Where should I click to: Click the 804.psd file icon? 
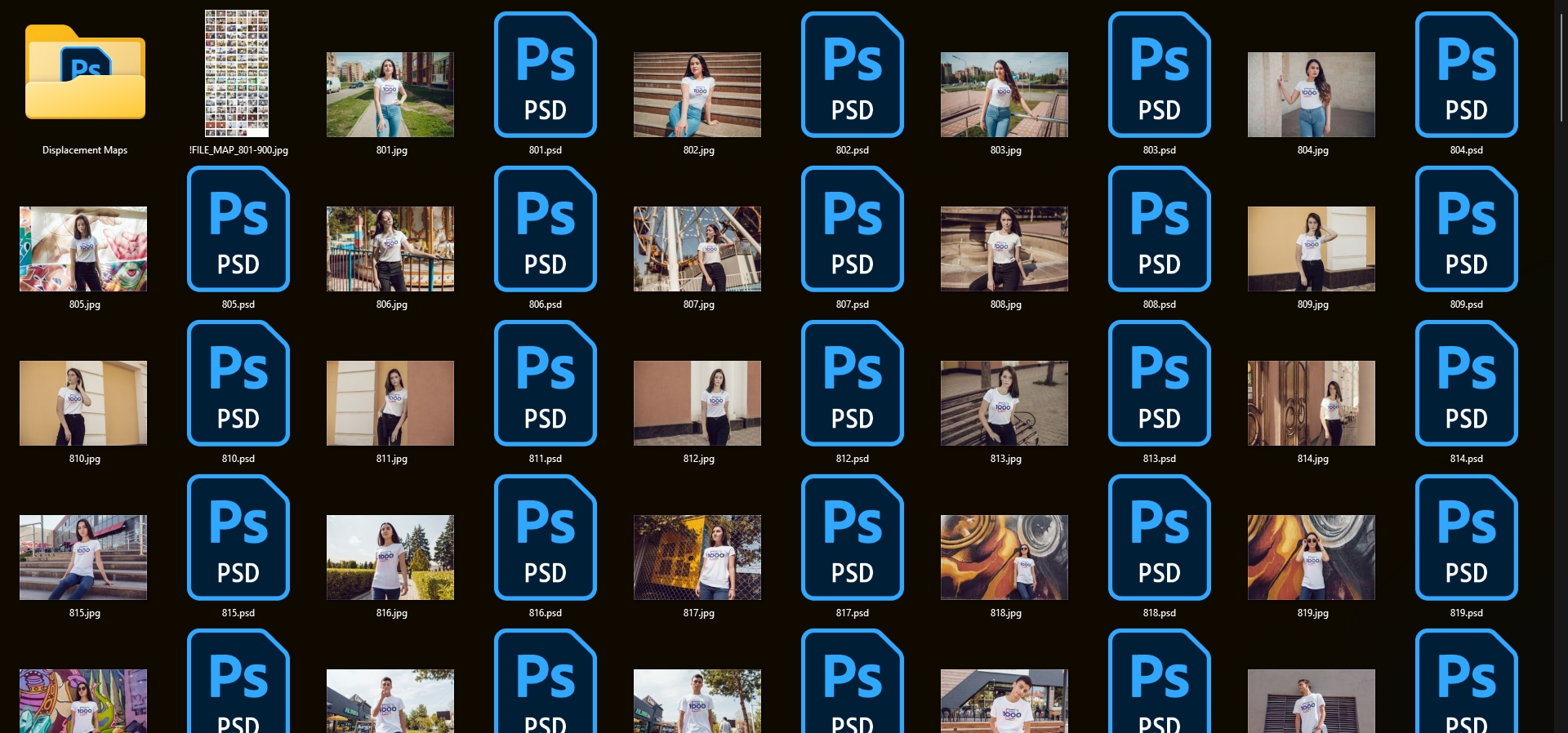click(x=1467, y=74)
